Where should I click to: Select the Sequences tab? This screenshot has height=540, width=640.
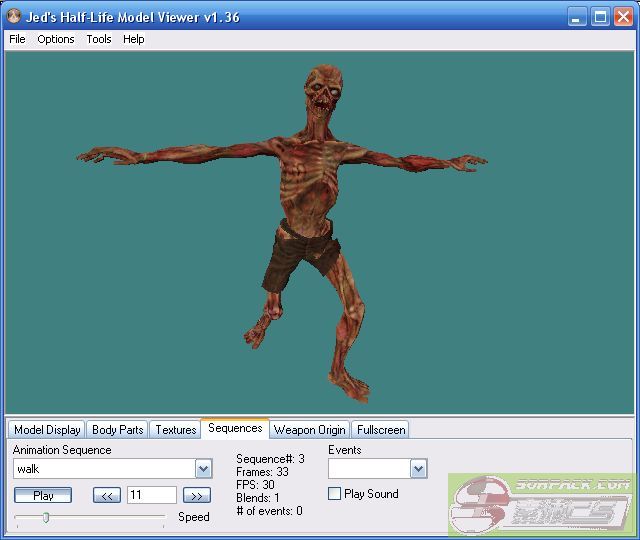point(235,428)
